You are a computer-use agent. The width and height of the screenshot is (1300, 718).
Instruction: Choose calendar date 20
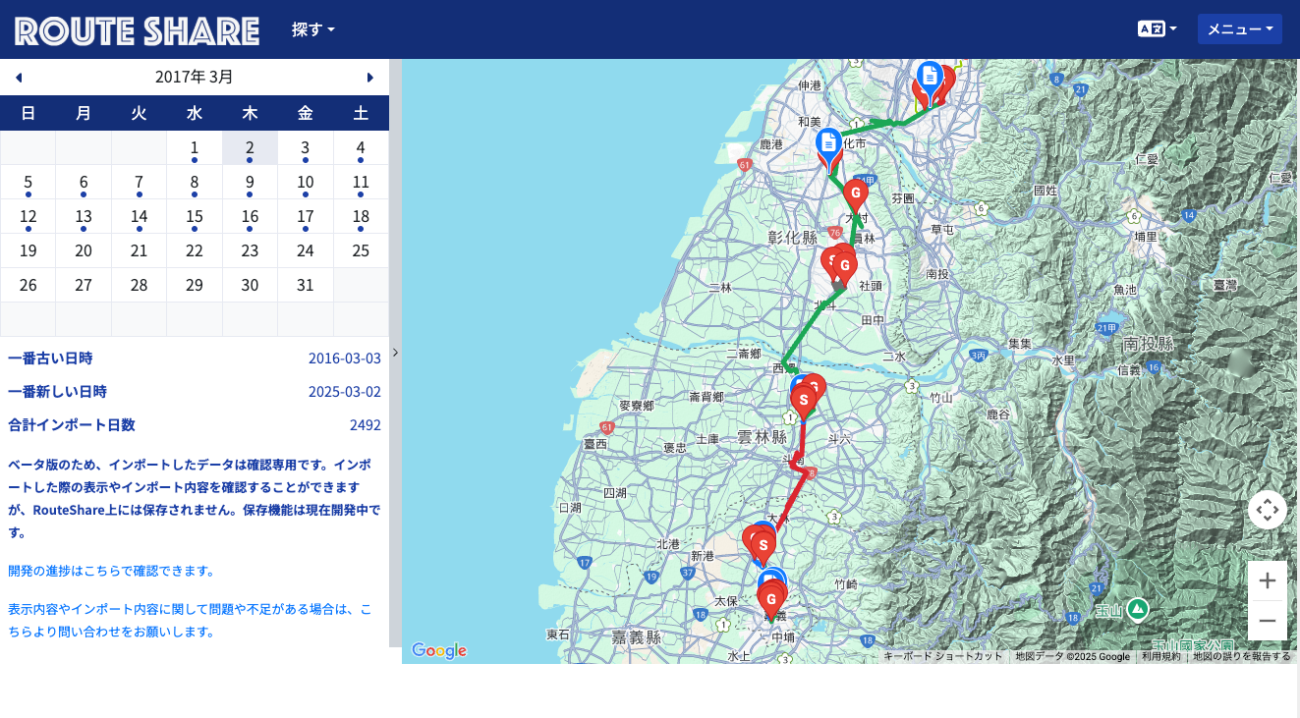click(83, 251)
